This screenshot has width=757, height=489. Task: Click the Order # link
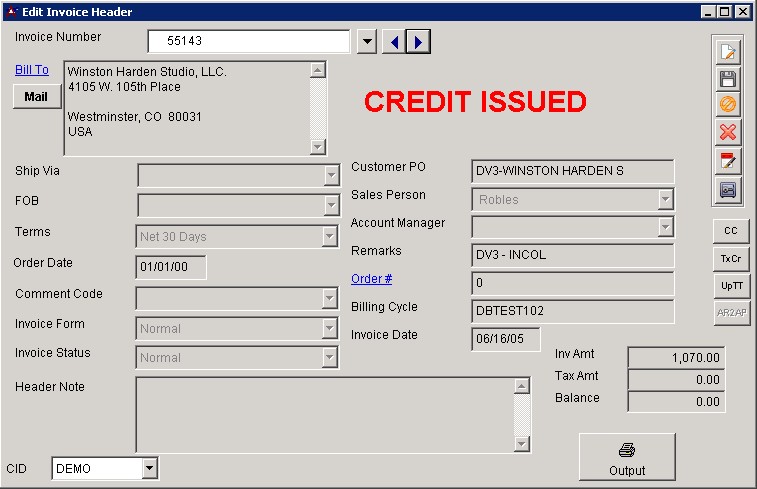tap(371, 279)
